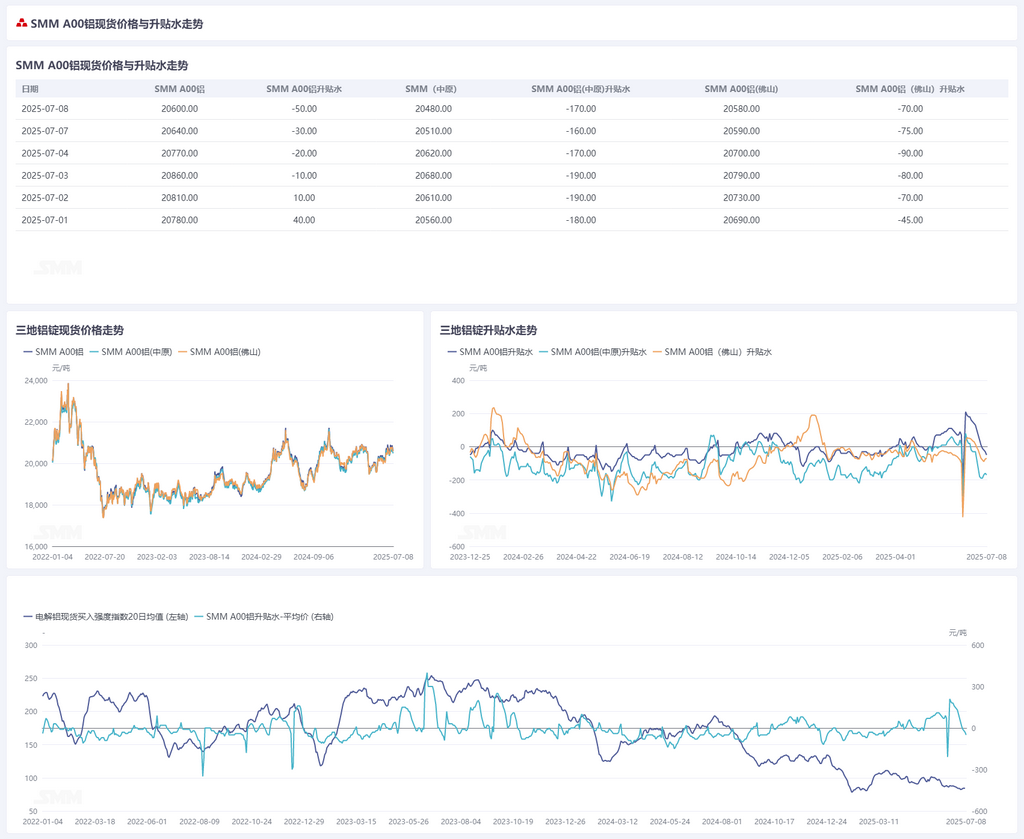Image resolution: width=1024 pixels, height=839 pixels.
Task: Click the page title SMM A00铝现货价格与升贴水走势 in header
Action: click(117, 24)
